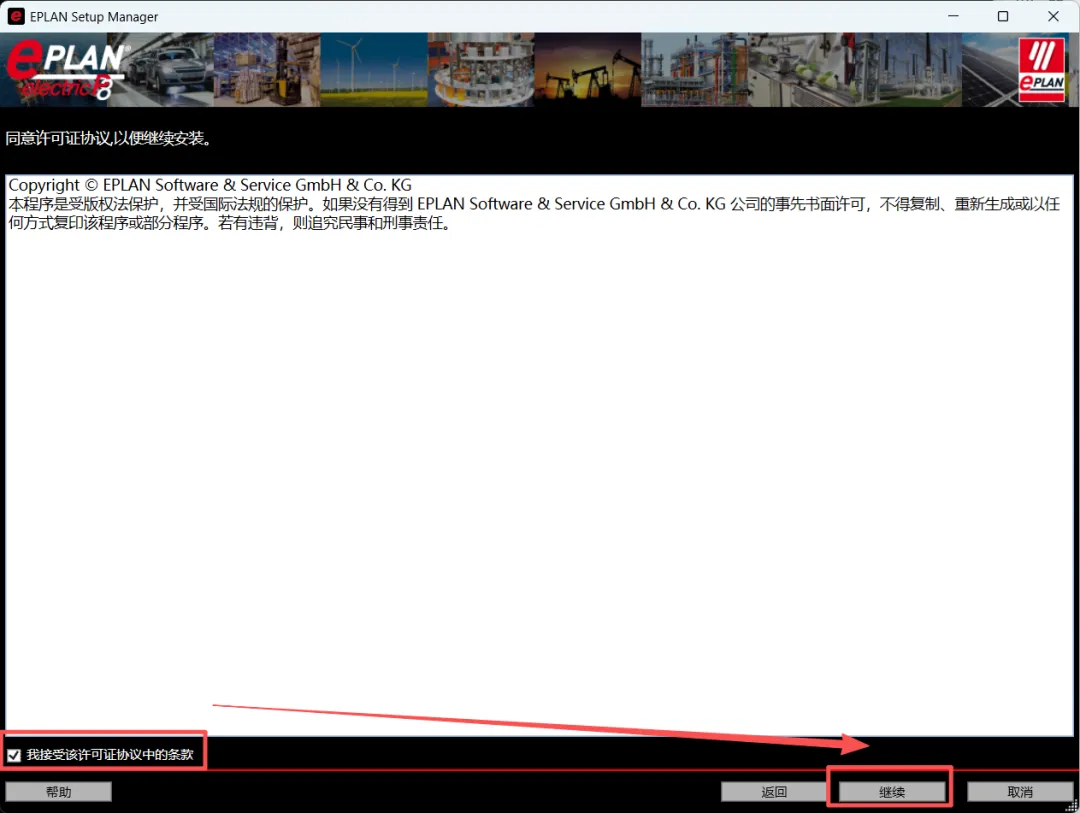Click the 返回 (Back) button
The height and width of the screenshot is (813, 1080).
coord(773,792)
